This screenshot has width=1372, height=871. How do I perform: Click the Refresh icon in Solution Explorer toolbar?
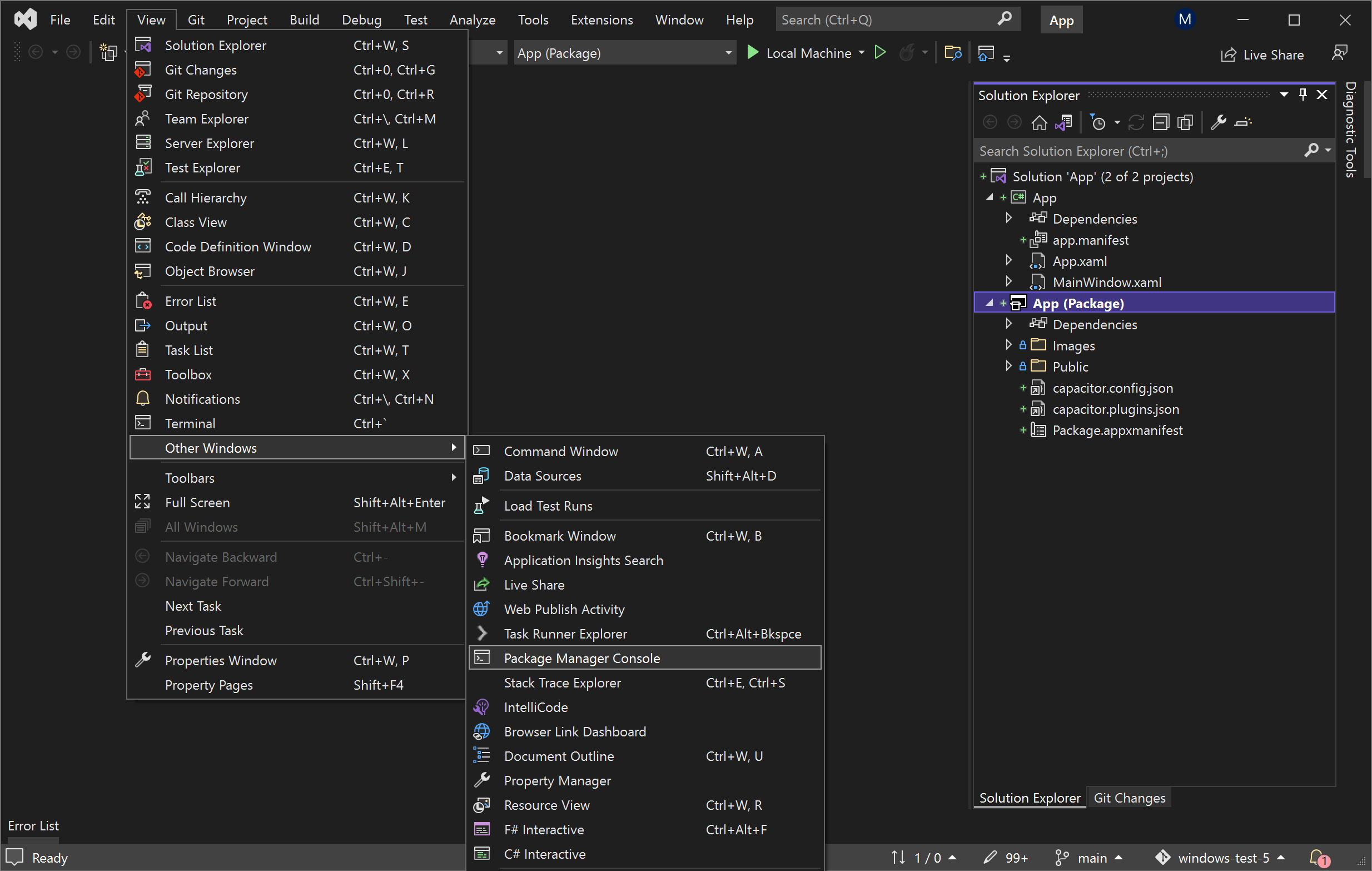(x=1136, y=122)
